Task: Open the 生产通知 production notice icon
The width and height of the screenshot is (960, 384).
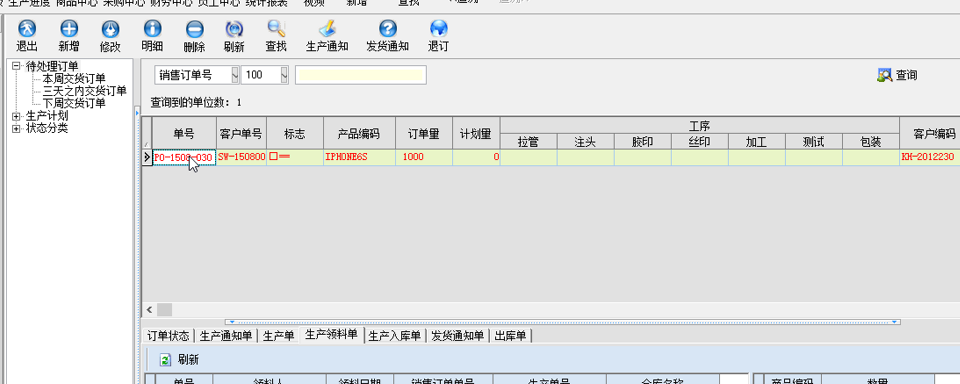Action: 327,29
